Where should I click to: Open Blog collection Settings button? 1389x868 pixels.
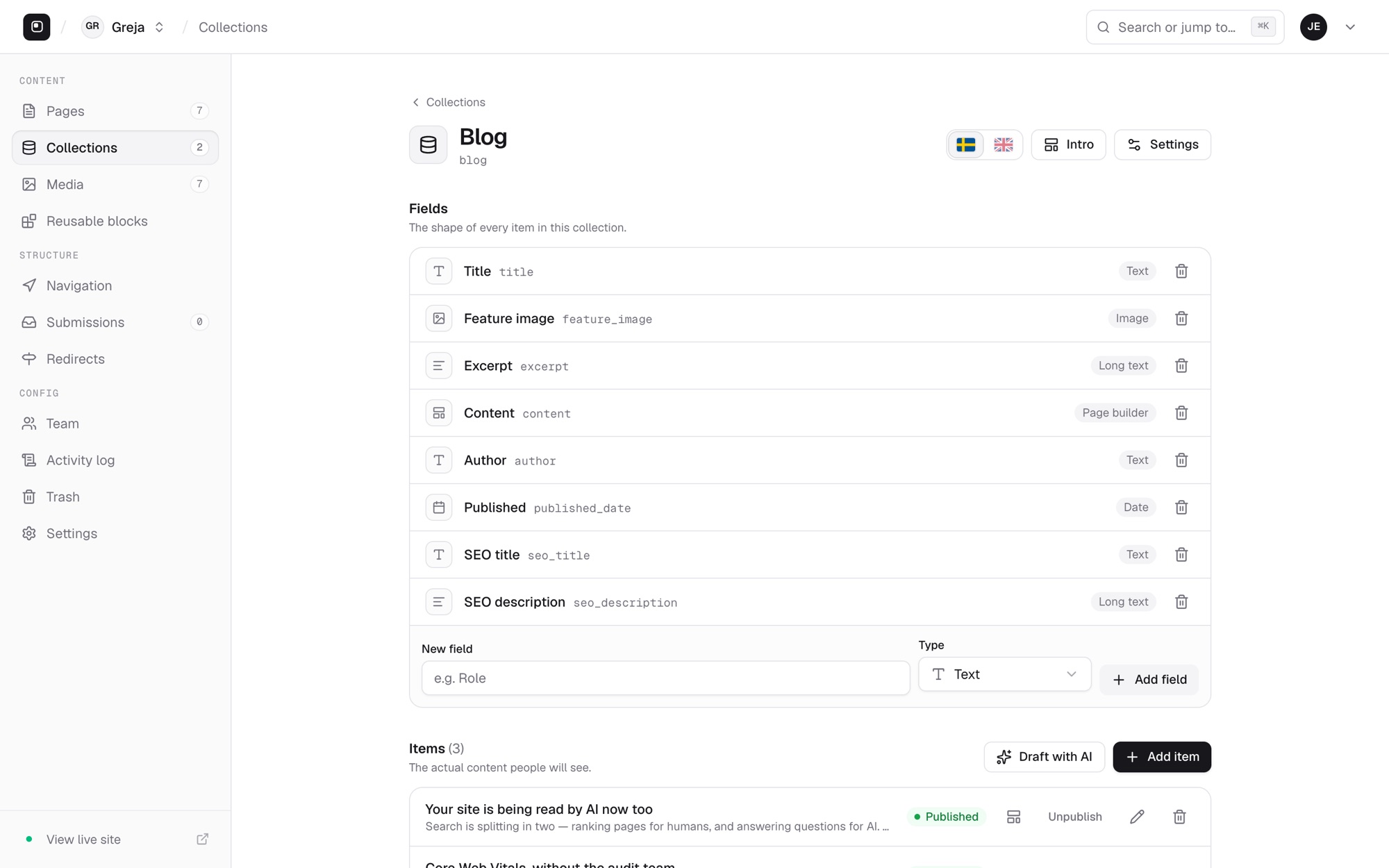pyautogui.click(x=1162, y=144)
